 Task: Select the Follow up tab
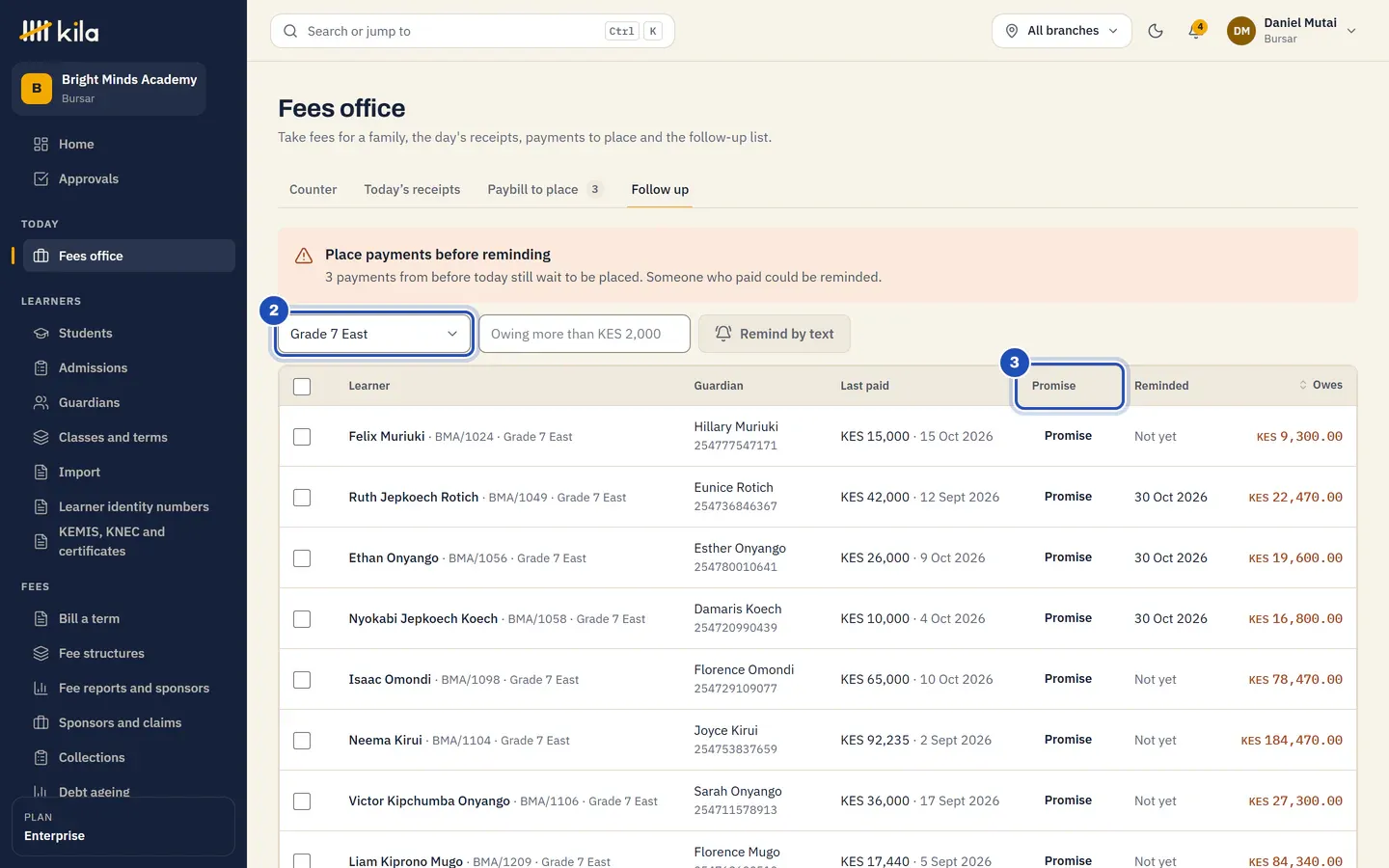coord(660,189)
